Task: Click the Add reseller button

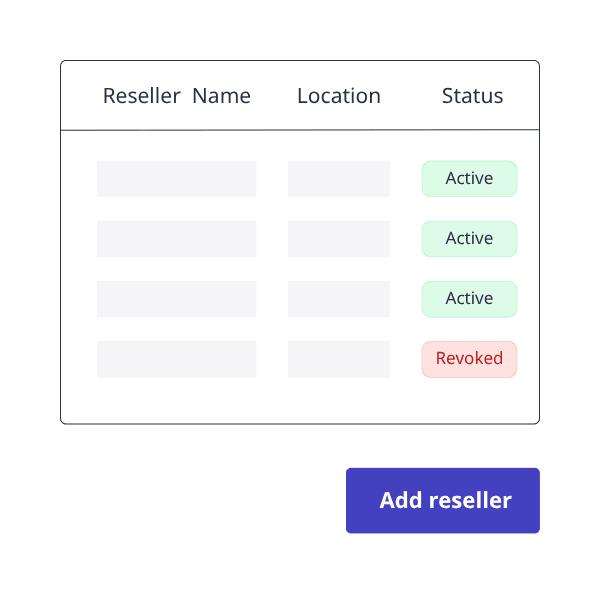Action: click(443, 501)
